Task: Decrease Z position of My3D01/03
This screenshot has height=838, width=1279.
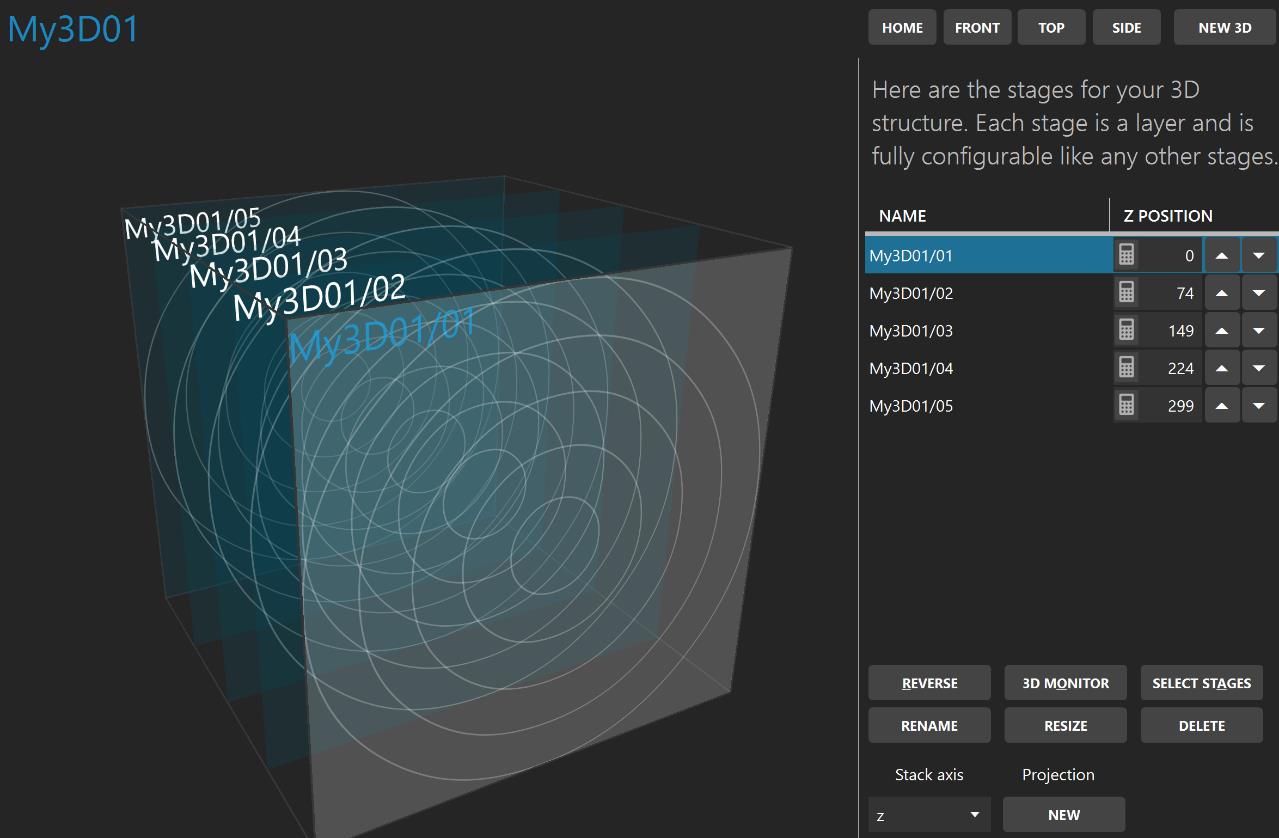Action: pyautogui.click(x=1259, y=331)
